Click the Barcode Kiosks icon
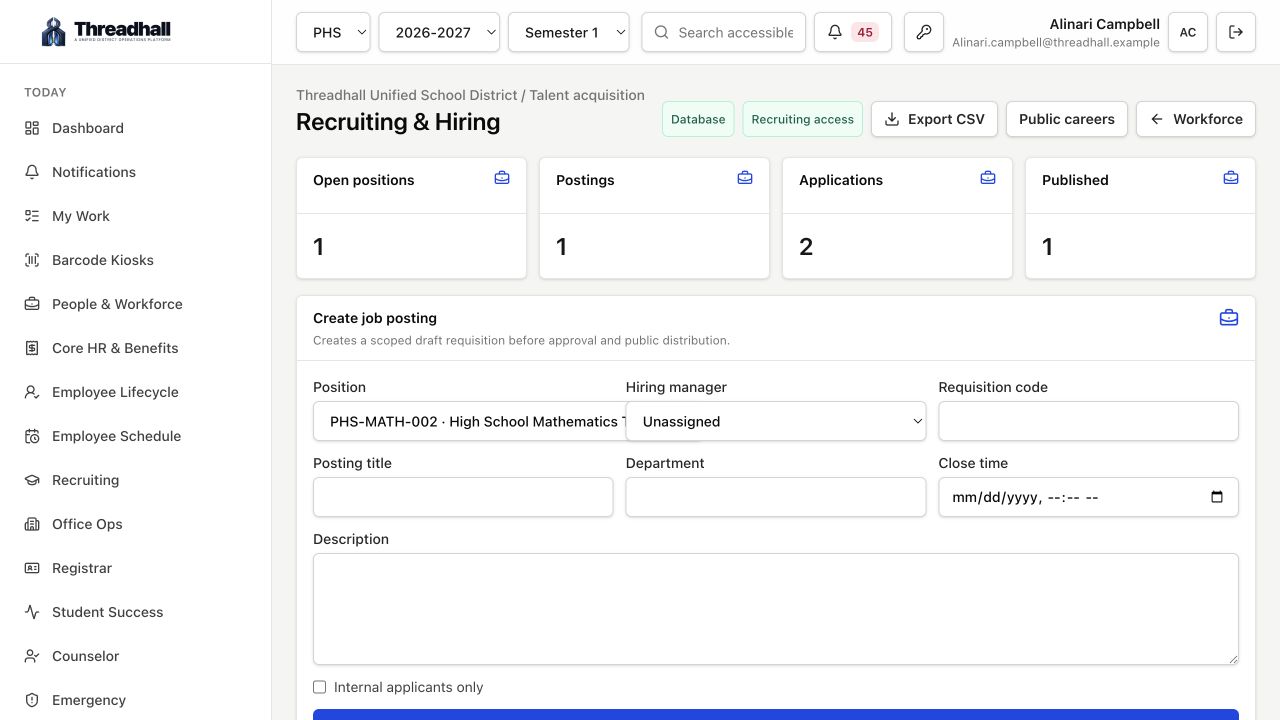 [x=32, y=260]
